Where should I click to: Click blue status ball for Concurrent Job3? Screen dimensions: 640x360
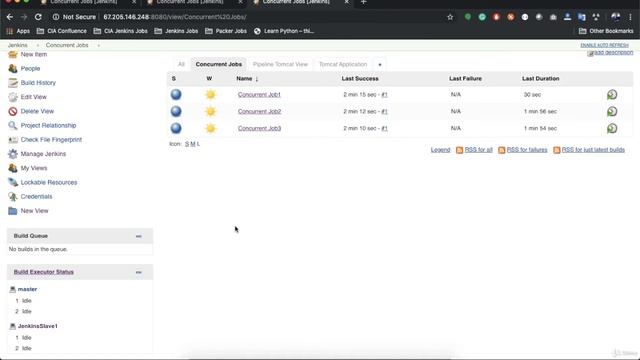pyautogui.click(x=176, y=128)
